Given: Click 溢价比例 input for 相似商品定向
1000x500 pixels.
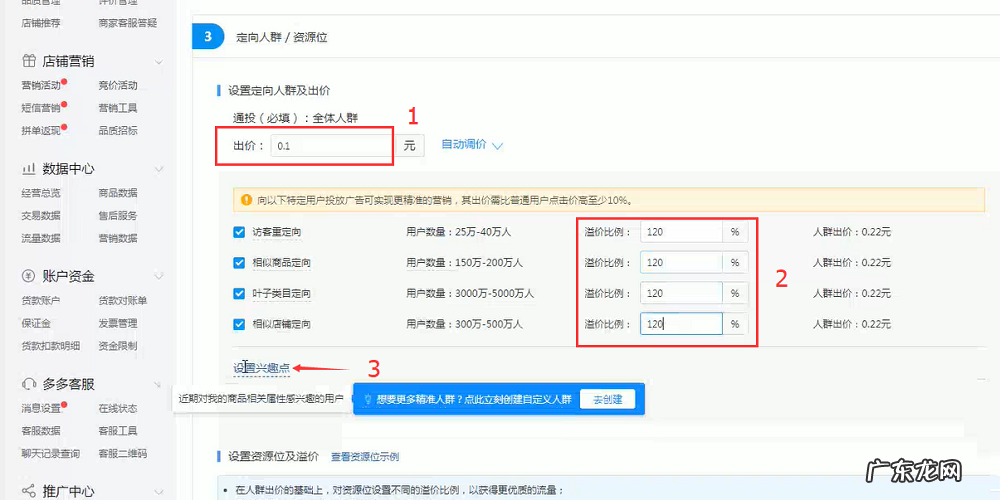Looking at the screenshot, I should [x=681, y=263].
